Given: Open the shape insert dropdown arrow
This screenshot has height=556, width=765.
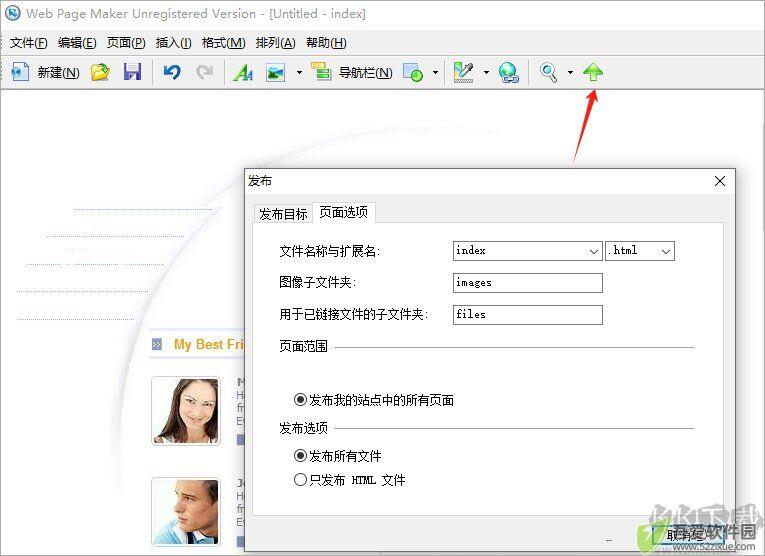Looking at the screenshot, I should tap(436, 73).
